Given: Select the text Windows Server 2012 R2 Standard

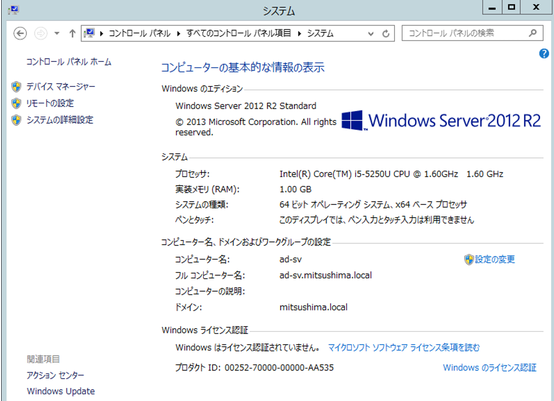Looking at the screenshot, I should (246, 106).
